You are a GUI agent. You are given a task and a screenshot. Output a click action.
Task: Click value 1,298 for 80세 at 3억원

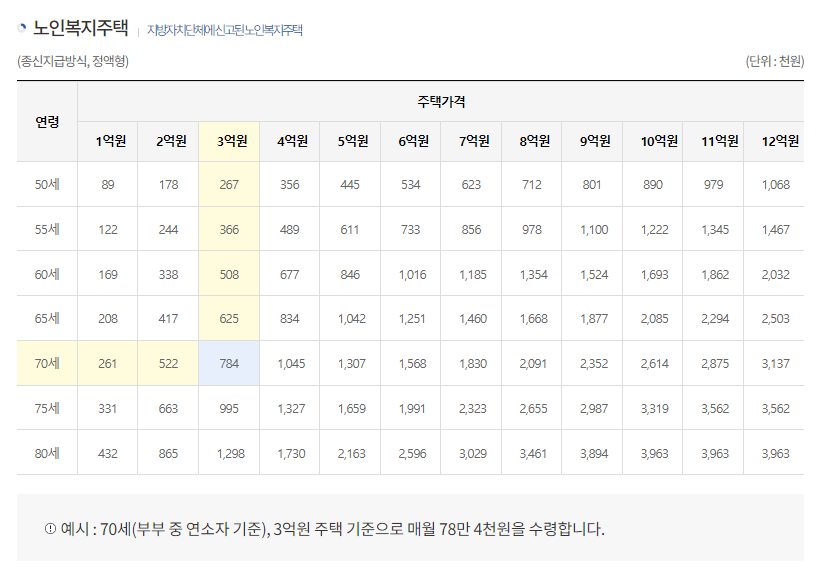(x=231, y=453)
